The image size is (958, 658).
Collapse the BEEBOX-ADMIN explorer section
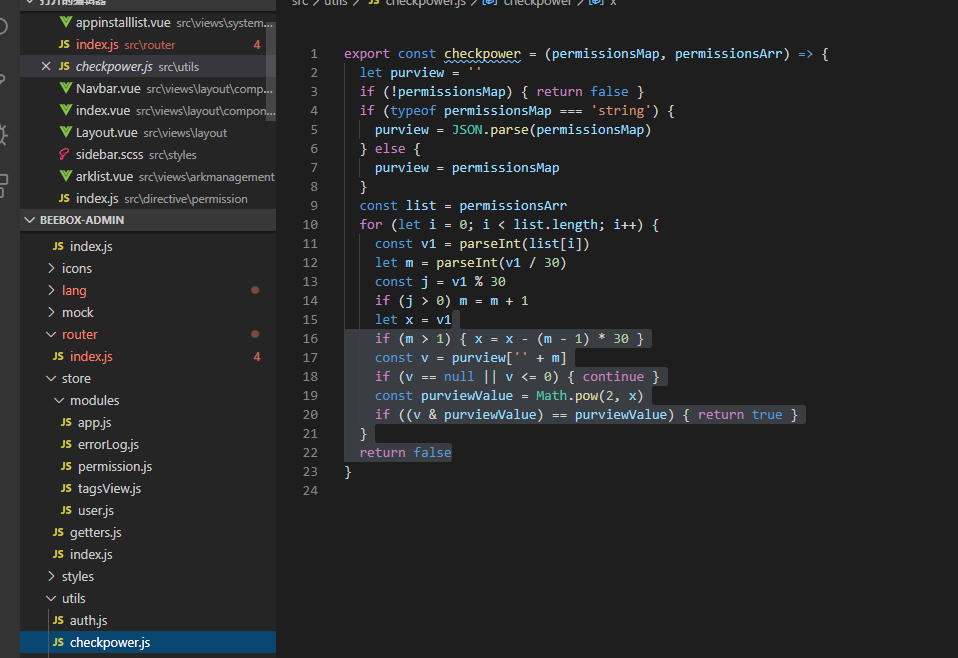(x=80, y=220)
